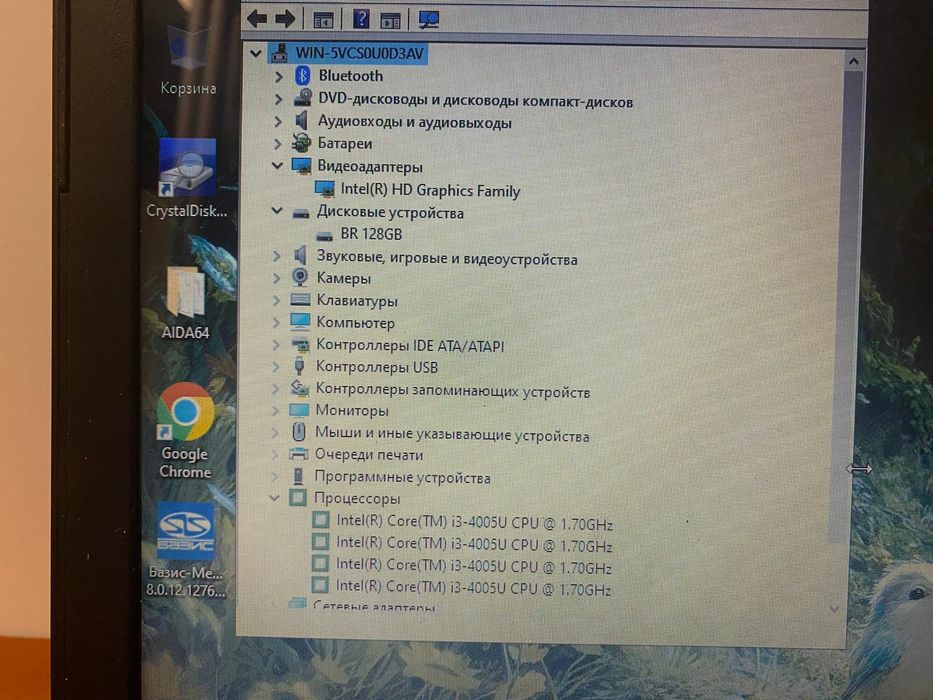
Task: Open the CrystalDisk desktop shortcut
Action: 187,179
